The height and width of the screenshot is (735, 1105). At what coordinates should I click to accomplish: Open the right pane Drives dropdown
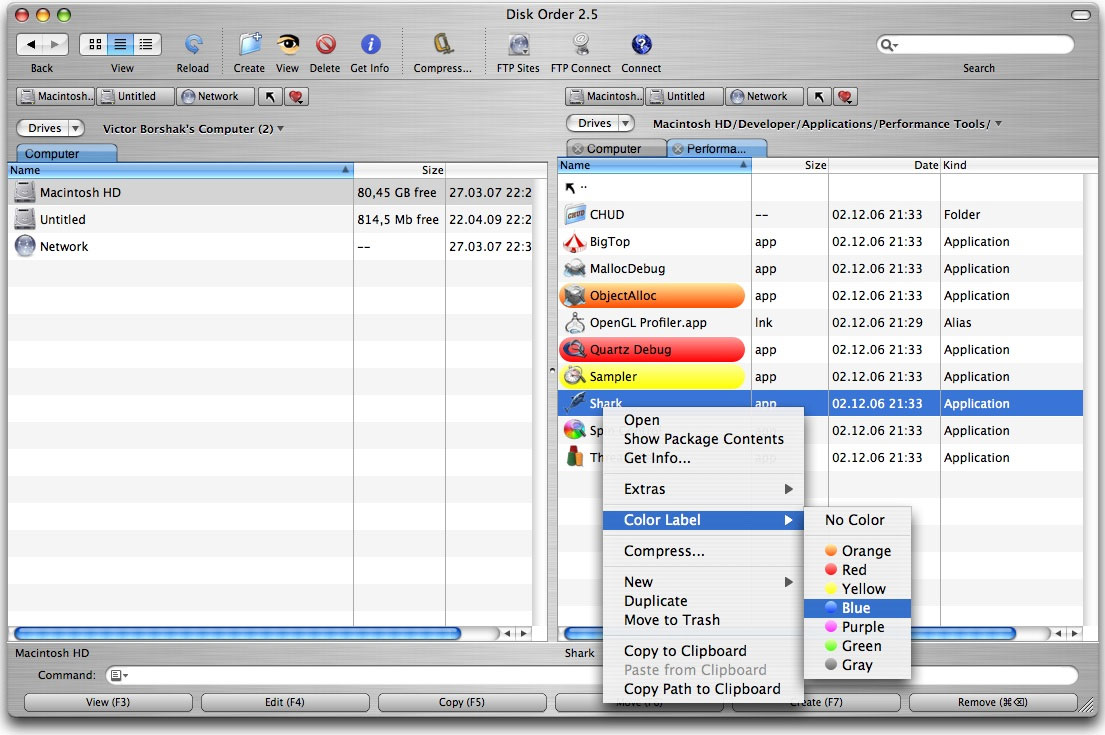(x=600, y=123)
